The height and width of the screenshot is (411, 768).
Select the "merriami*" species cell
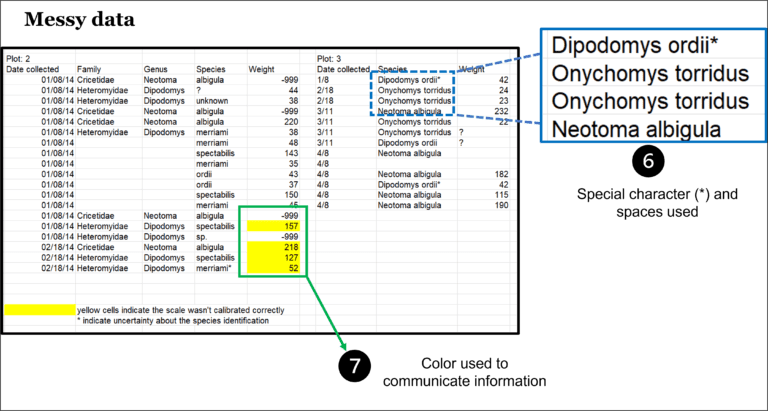pos(214,268)
